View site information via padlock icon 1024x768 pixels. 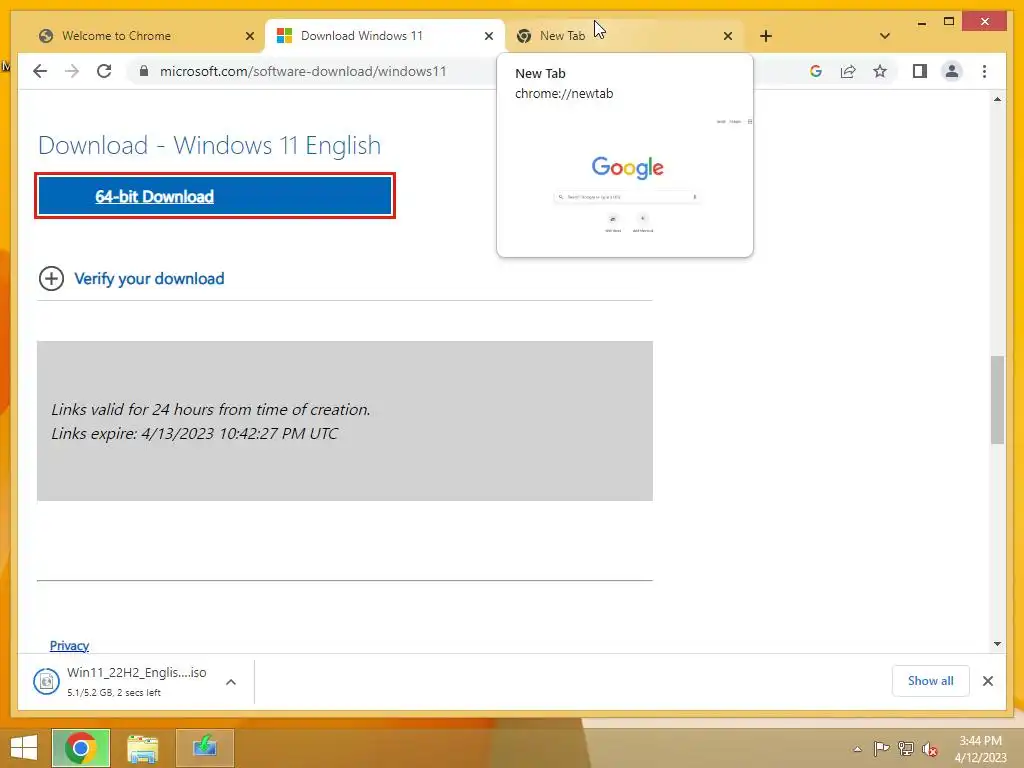pos(144,71)
